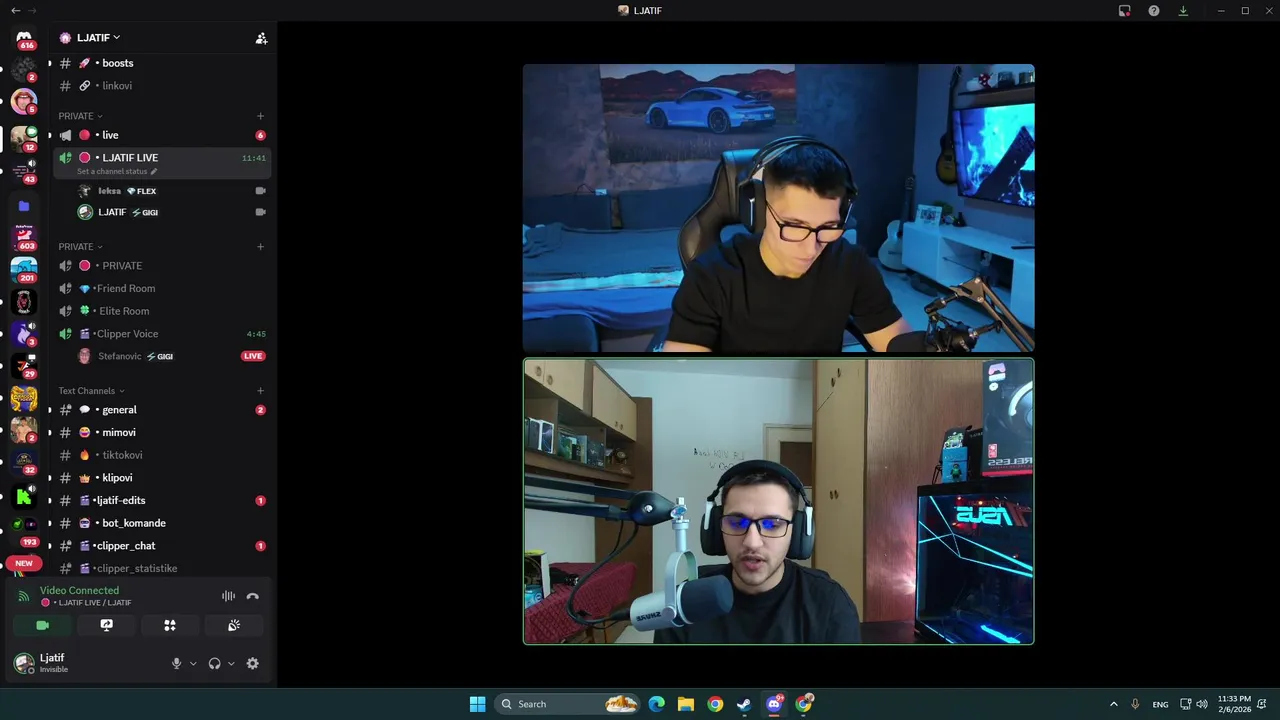
Task: Open the linkovi channel
Action: (x=161, y=86)
